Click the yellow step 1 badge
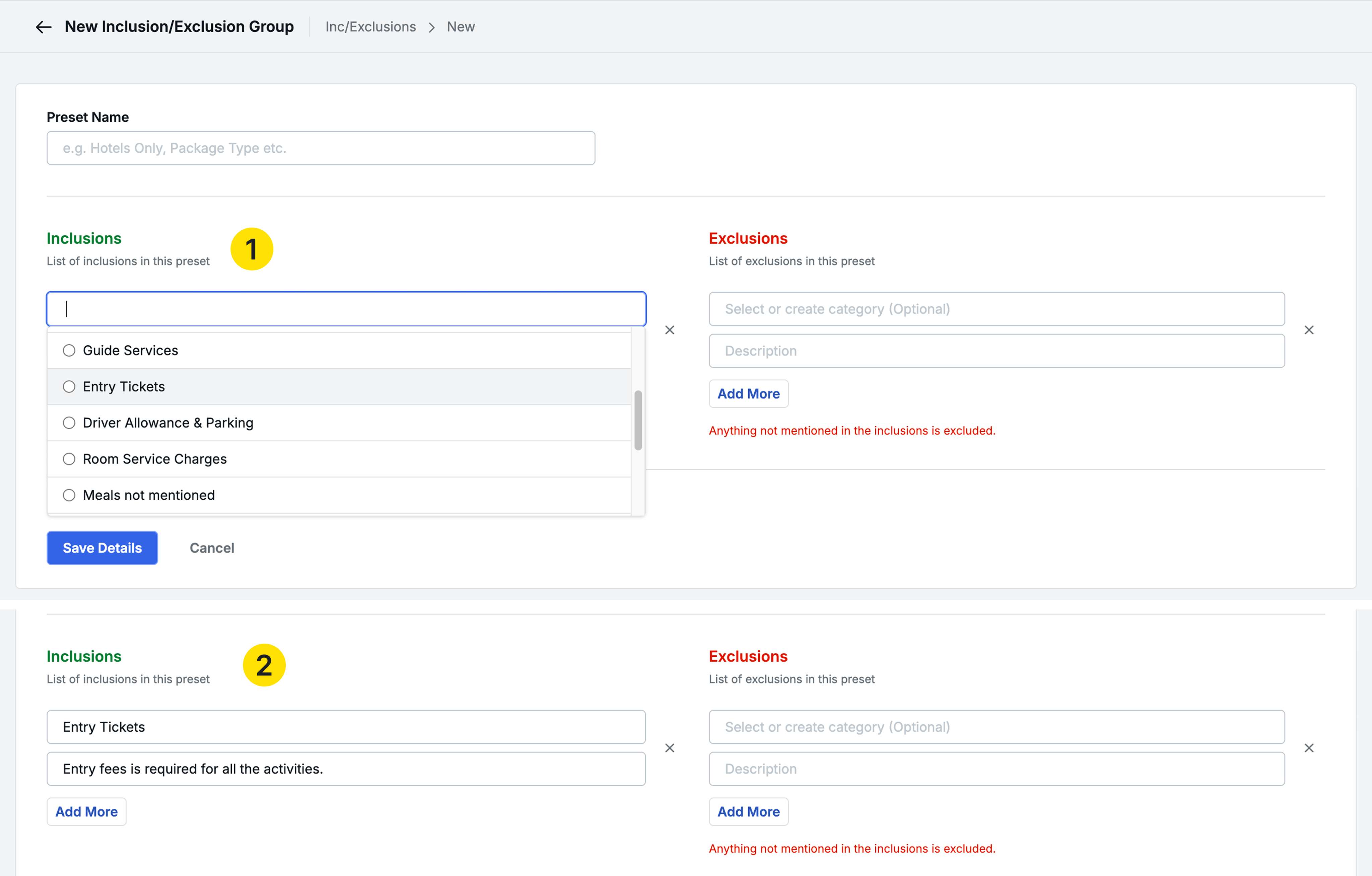The width and height of the screenshot is (1372, 876). tap(251, 249)
